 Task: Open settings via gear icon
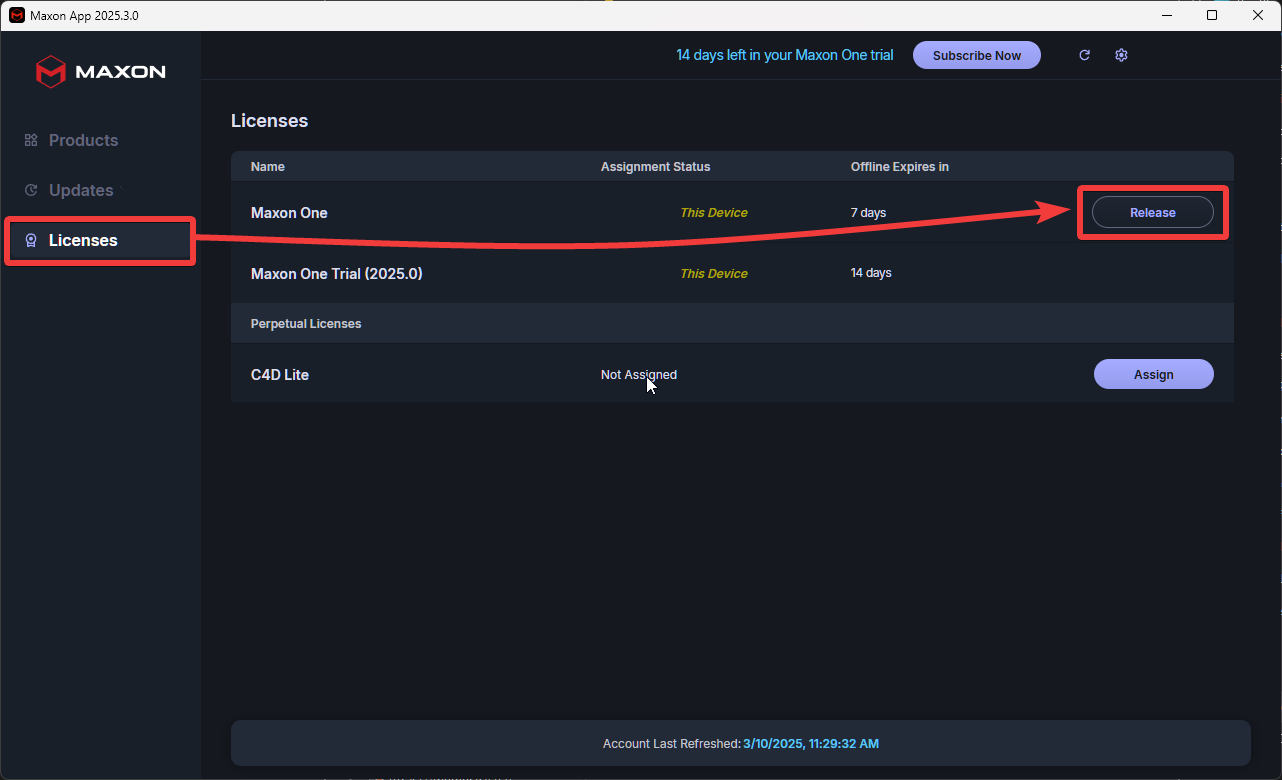click(x=1121, y=55)
